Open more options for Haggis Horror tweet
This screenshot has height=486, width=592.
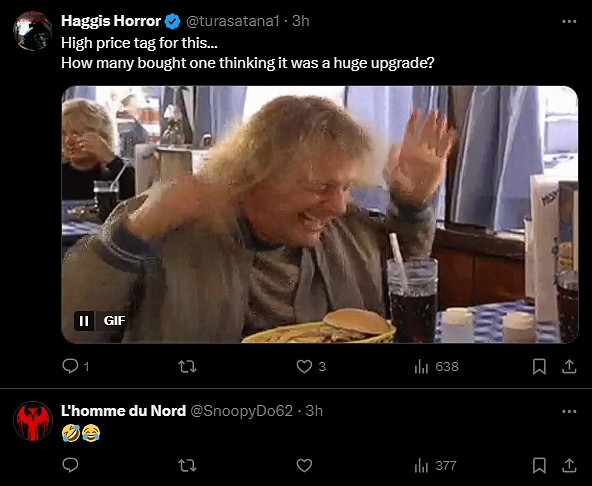569,22
